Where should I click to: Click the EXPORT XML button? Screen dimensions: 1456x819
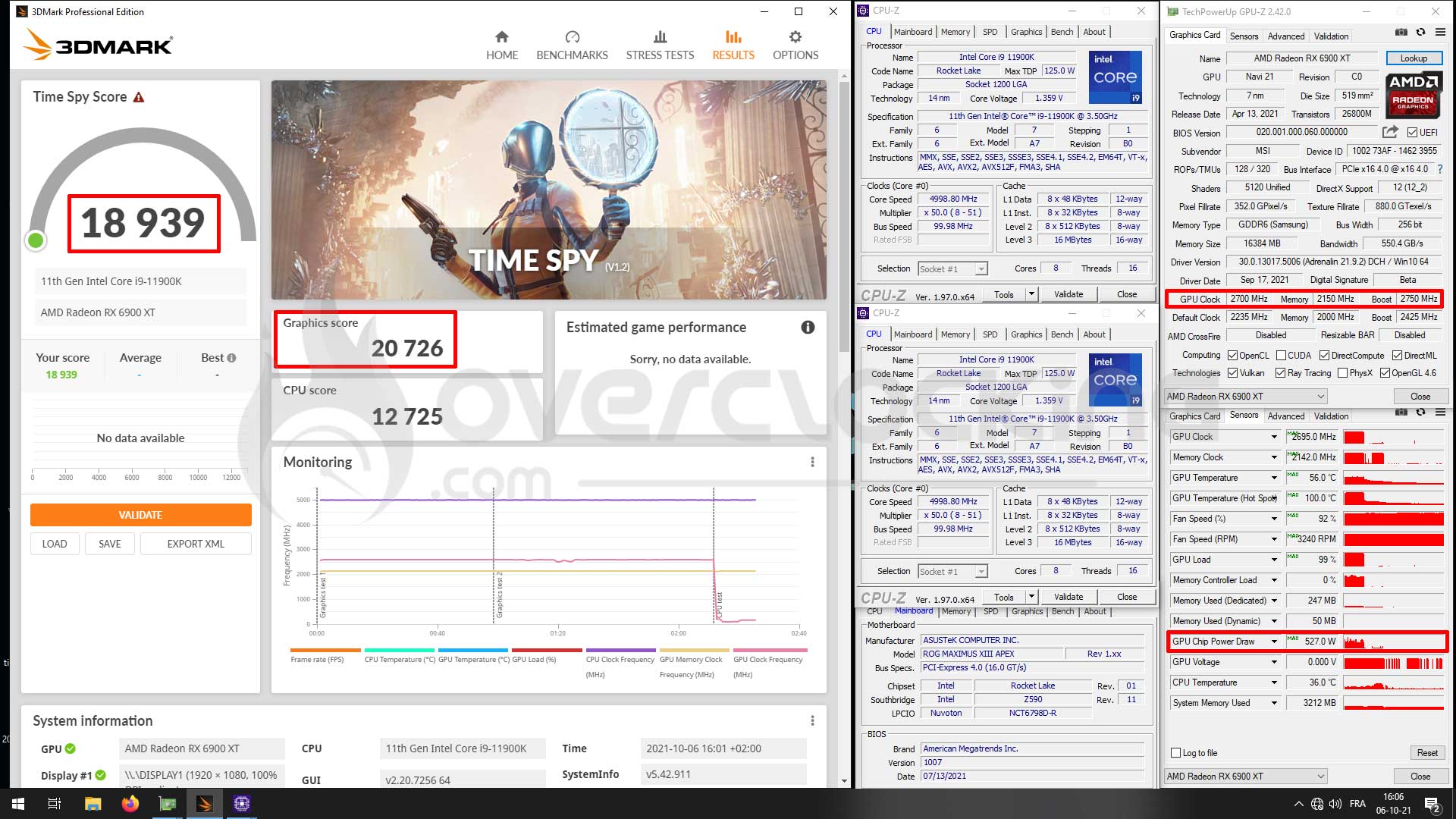click(x=196, y=544)
